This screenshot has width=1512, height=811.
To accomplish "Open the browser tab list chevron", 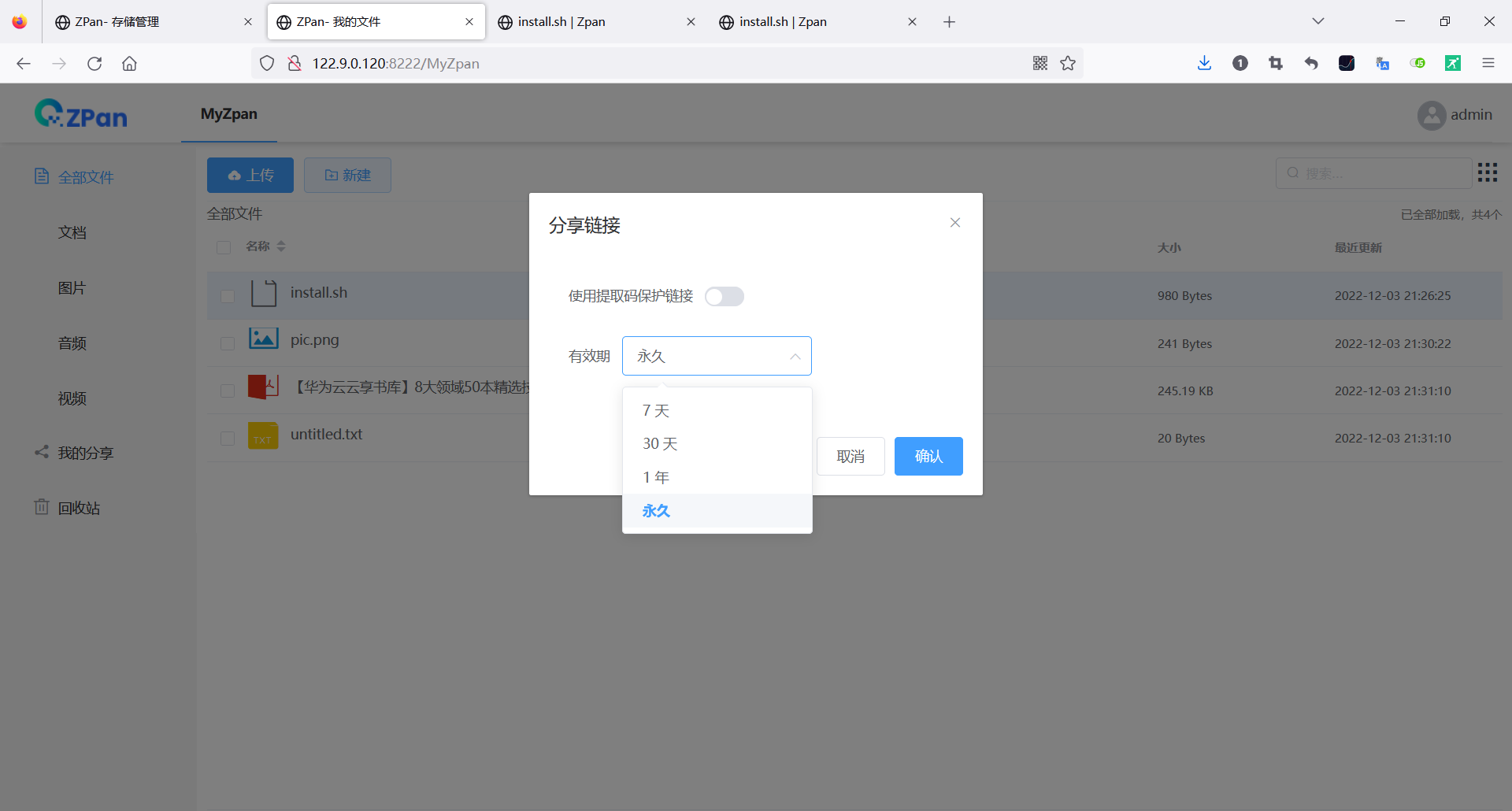I will coord(1318,21).
